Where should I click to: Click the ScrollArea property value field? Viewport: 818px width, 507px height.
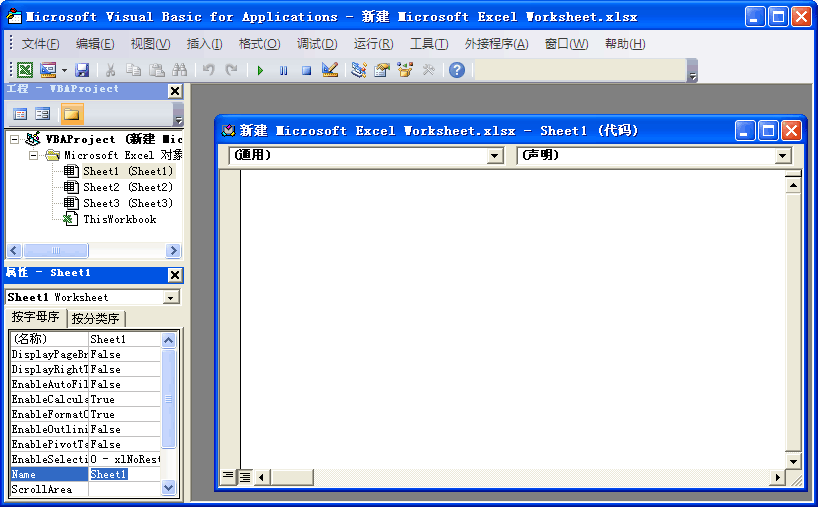[x=124, y=489]
